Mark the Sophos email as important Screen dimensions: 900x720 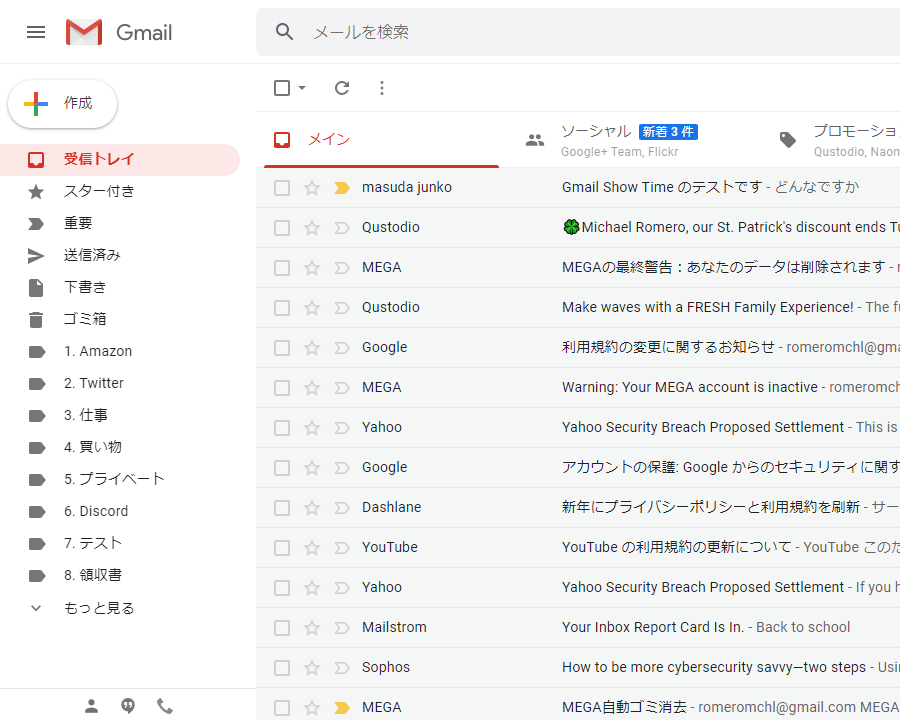(342, 668)
